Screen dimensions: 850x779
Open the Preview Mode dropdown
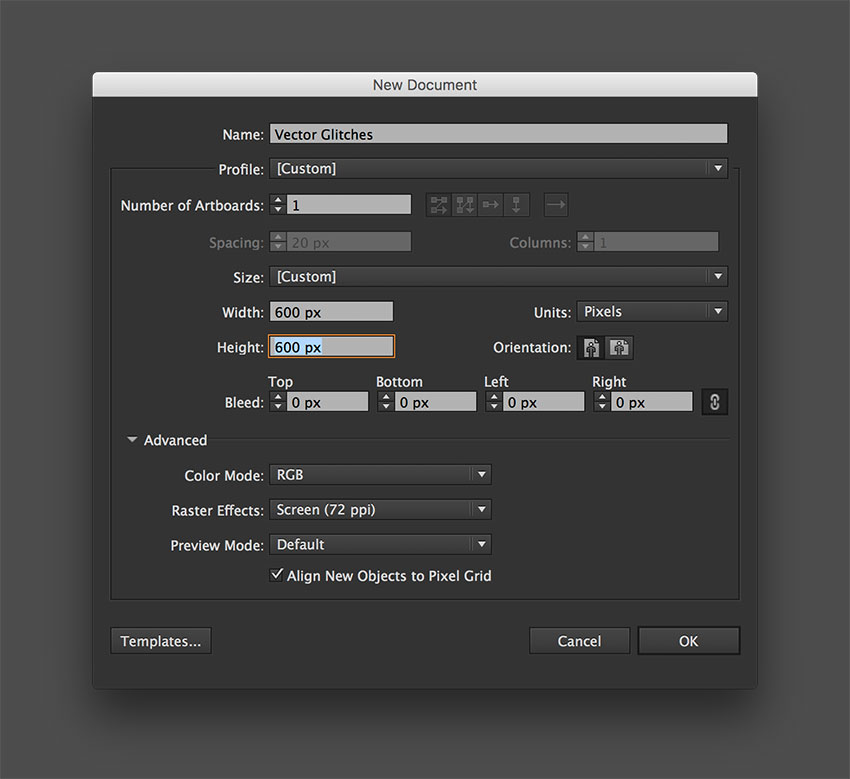479,545
